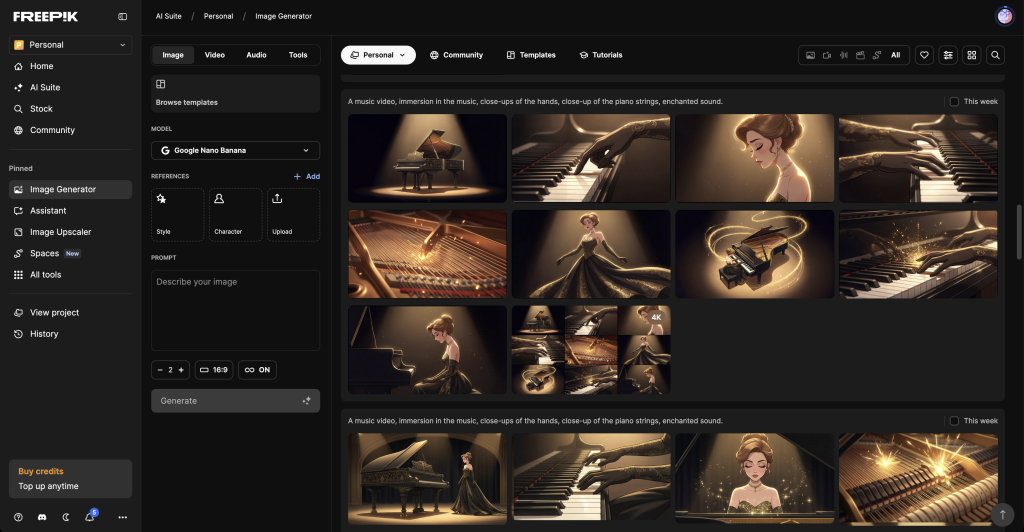Screen dimensions: 1024x532
Task: Click the Buy credits link
Action: coord(41,471)
